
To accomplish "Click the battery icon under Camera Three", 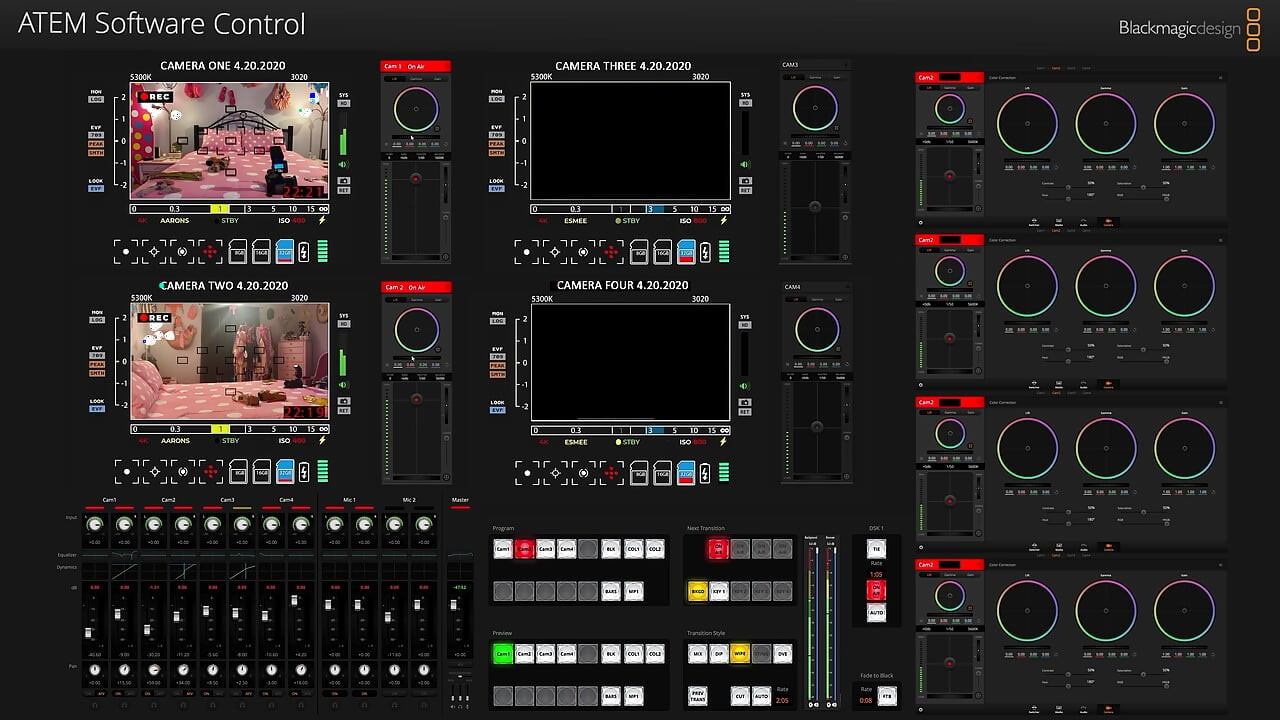I will [x=705, y=251].
